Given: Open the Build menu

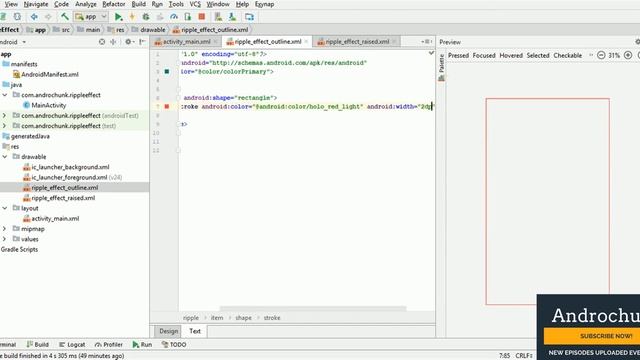Looking at the screenshot, I should (138, 4).
